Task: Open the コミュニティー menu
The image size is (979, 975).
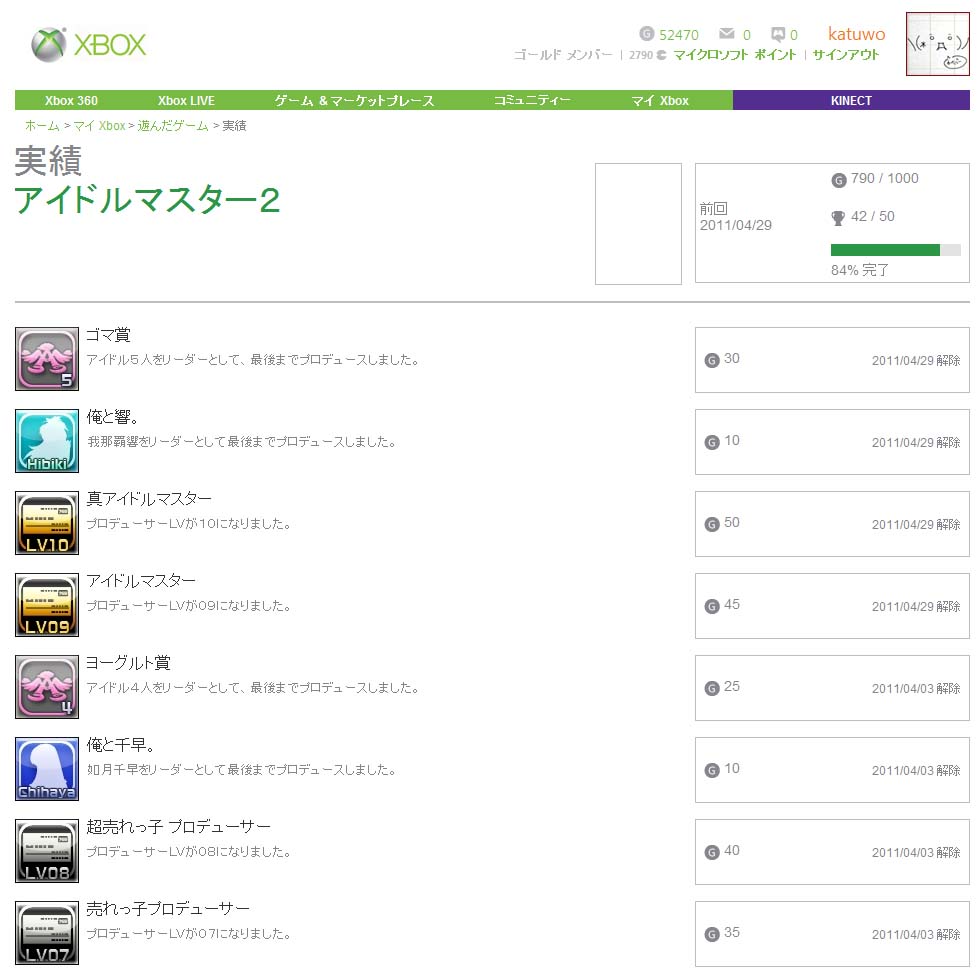Action: click(532, 100)
